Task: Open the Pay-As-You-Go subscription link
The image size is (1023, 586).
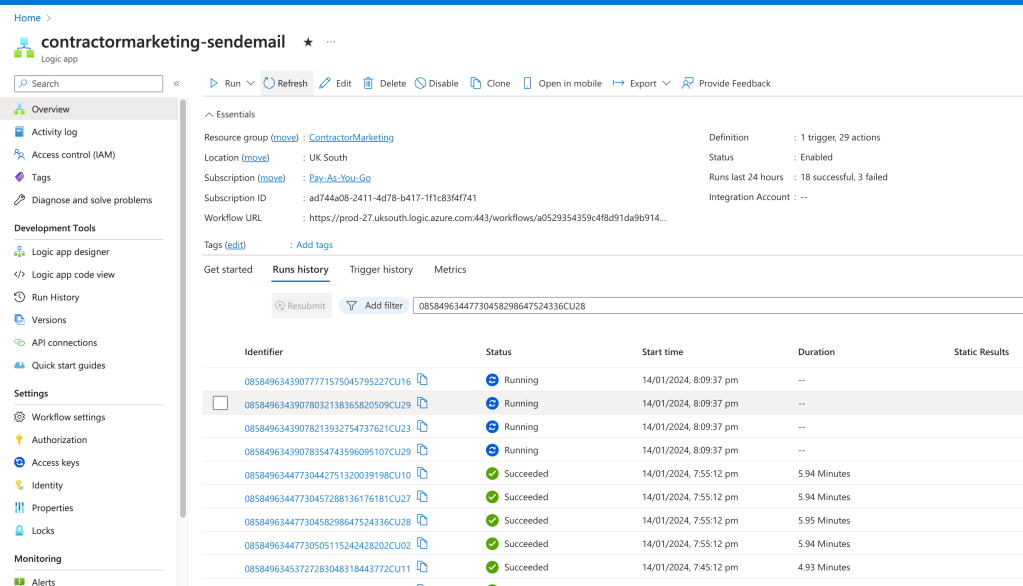Action: click(x=340, y=177)
